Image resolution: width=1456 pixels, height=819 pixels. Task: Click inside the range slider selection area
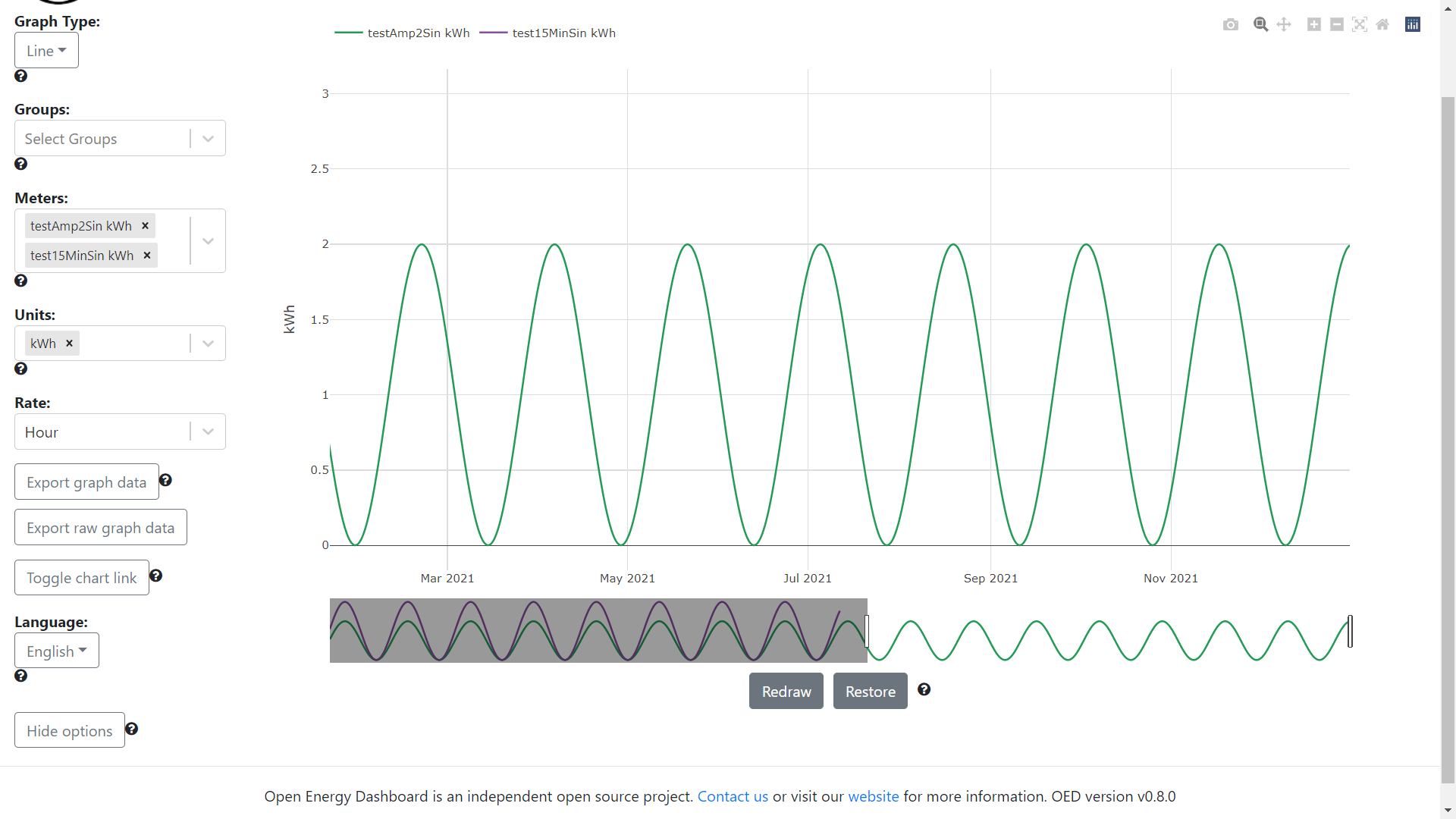[x=598, y=630]
